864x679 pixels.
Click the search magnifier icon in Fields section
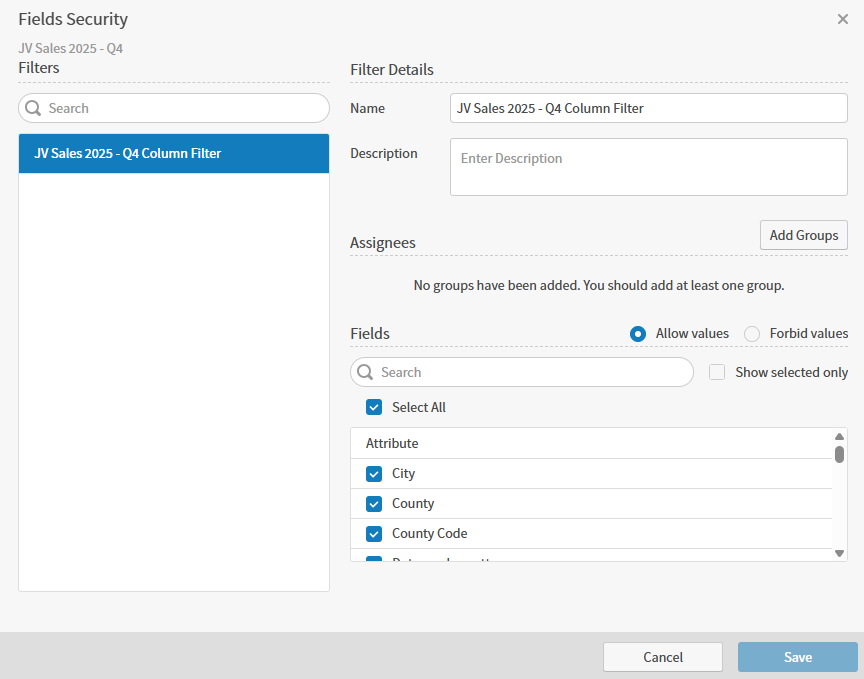(x=367, y=372)
